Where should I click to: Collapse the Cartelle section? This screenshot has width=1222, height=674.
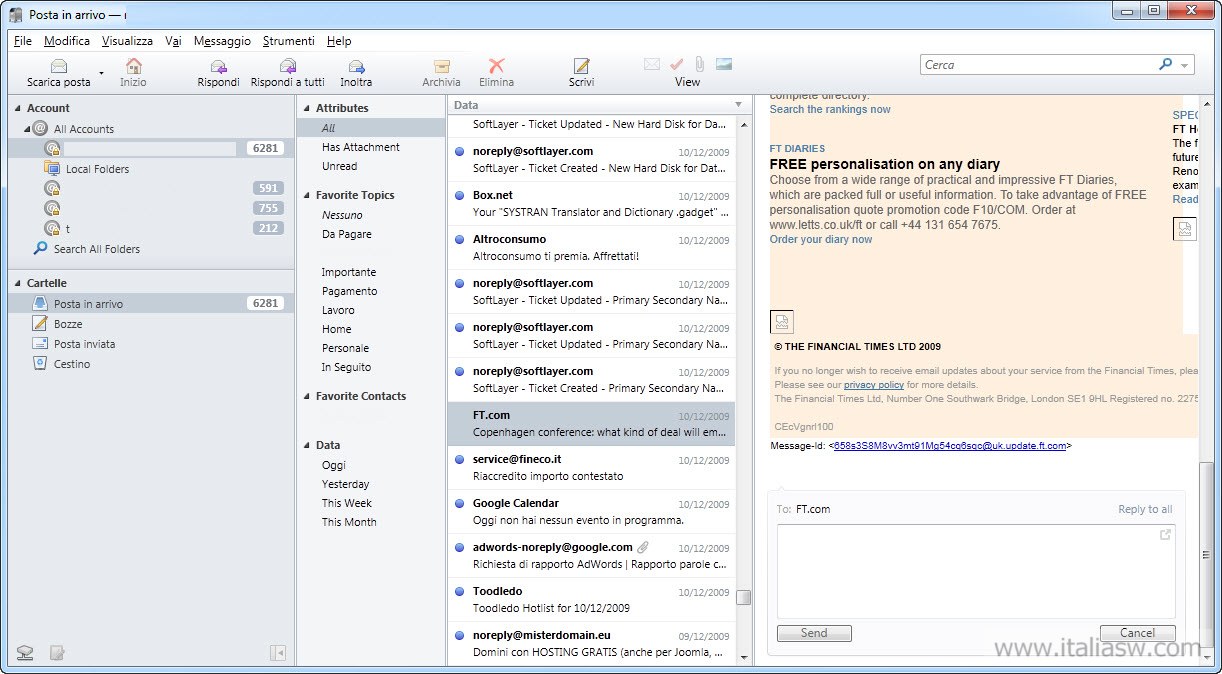[18, 283]
